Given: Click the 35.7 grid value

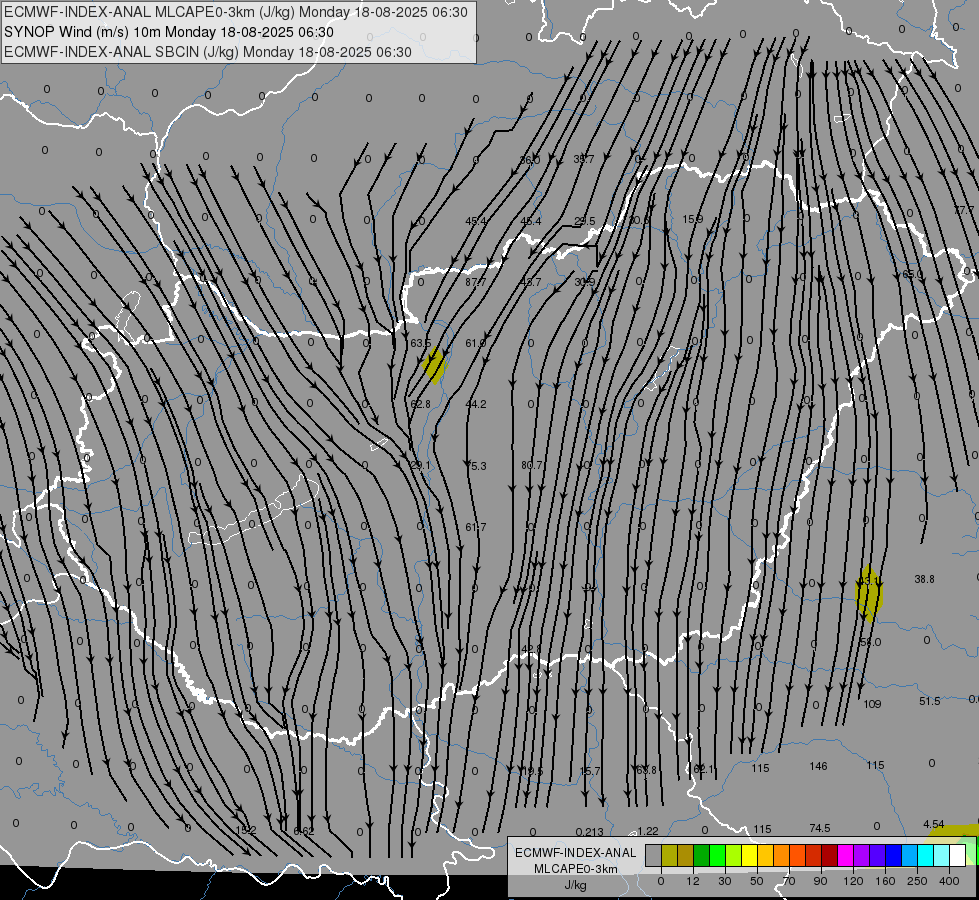Looking at the screenshot, I should point(584,159).
